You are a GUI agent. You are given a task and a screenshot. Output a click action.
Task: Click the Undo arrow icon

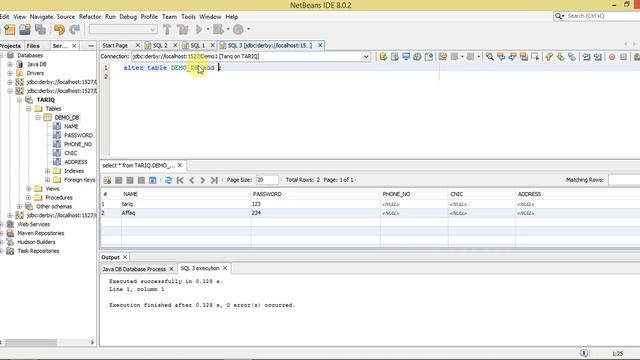pos(60,29)
